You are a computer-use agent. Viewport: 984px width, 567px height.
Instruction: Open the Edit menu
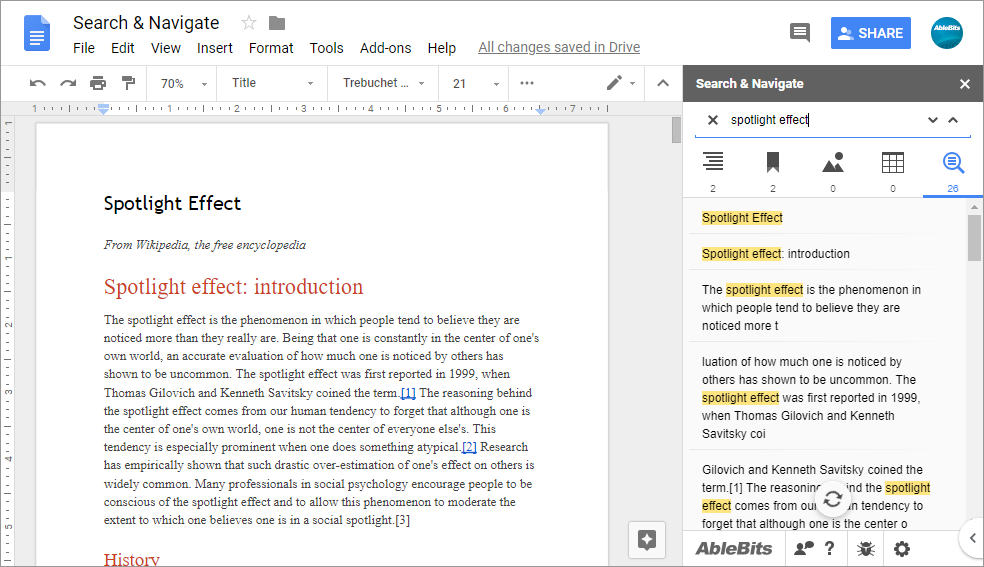tap(122, 48)
